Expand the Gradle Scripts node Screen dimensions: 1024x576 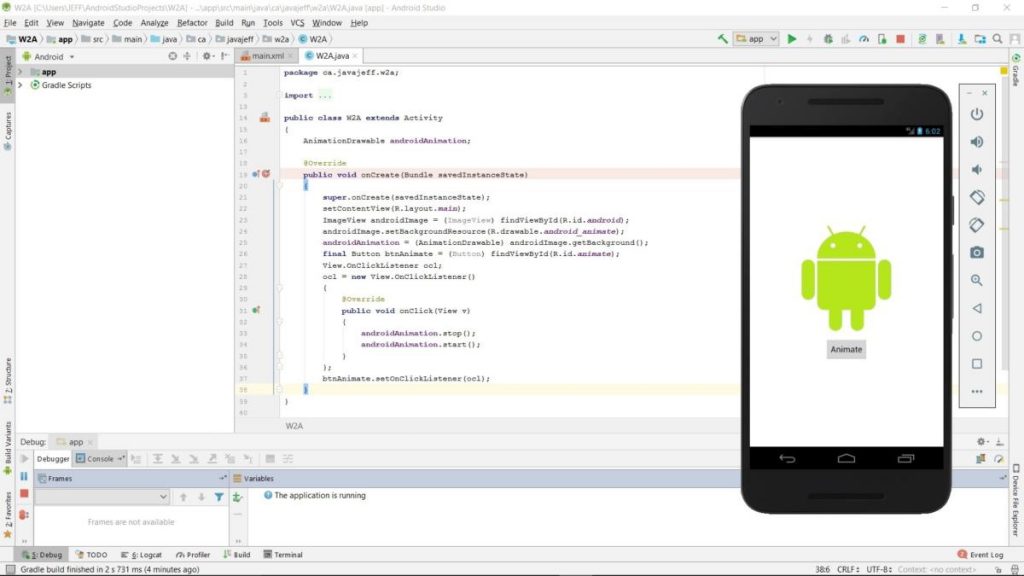point(20,85)
